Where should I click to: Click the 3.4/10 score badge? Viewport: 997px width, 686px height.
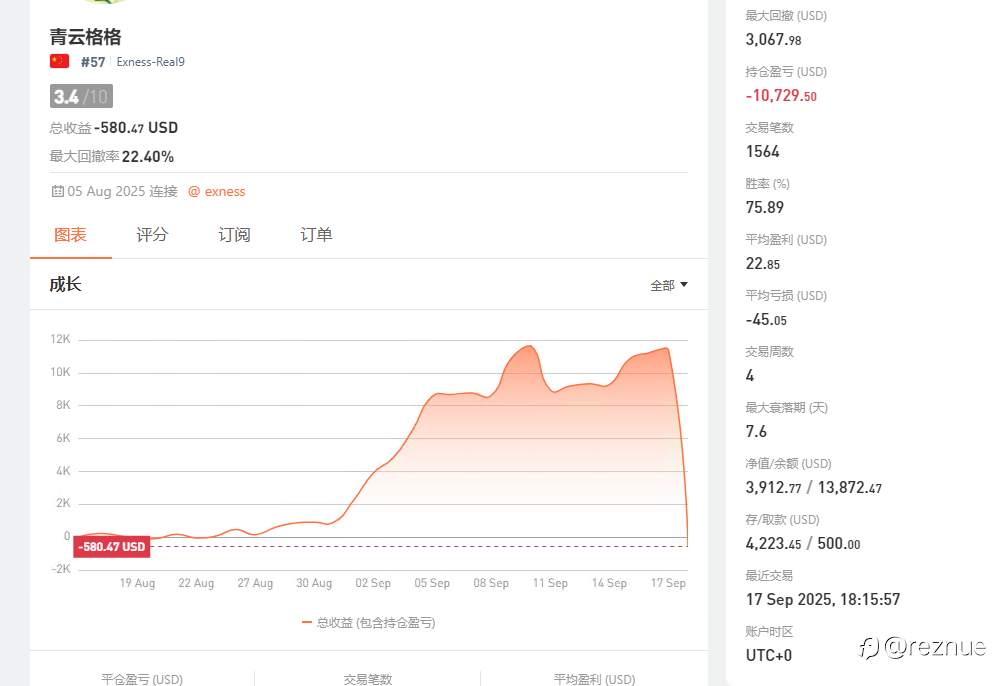point(81,96)
